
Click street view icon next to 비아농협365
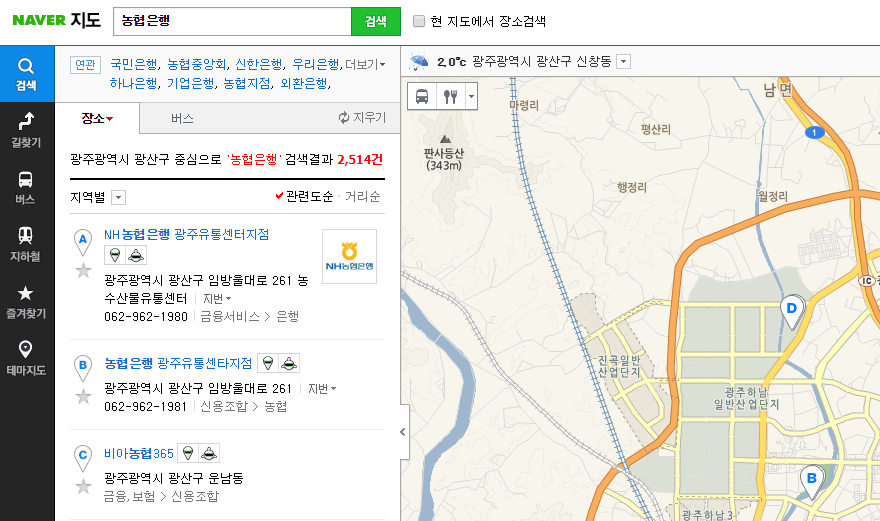coord(209,453)
